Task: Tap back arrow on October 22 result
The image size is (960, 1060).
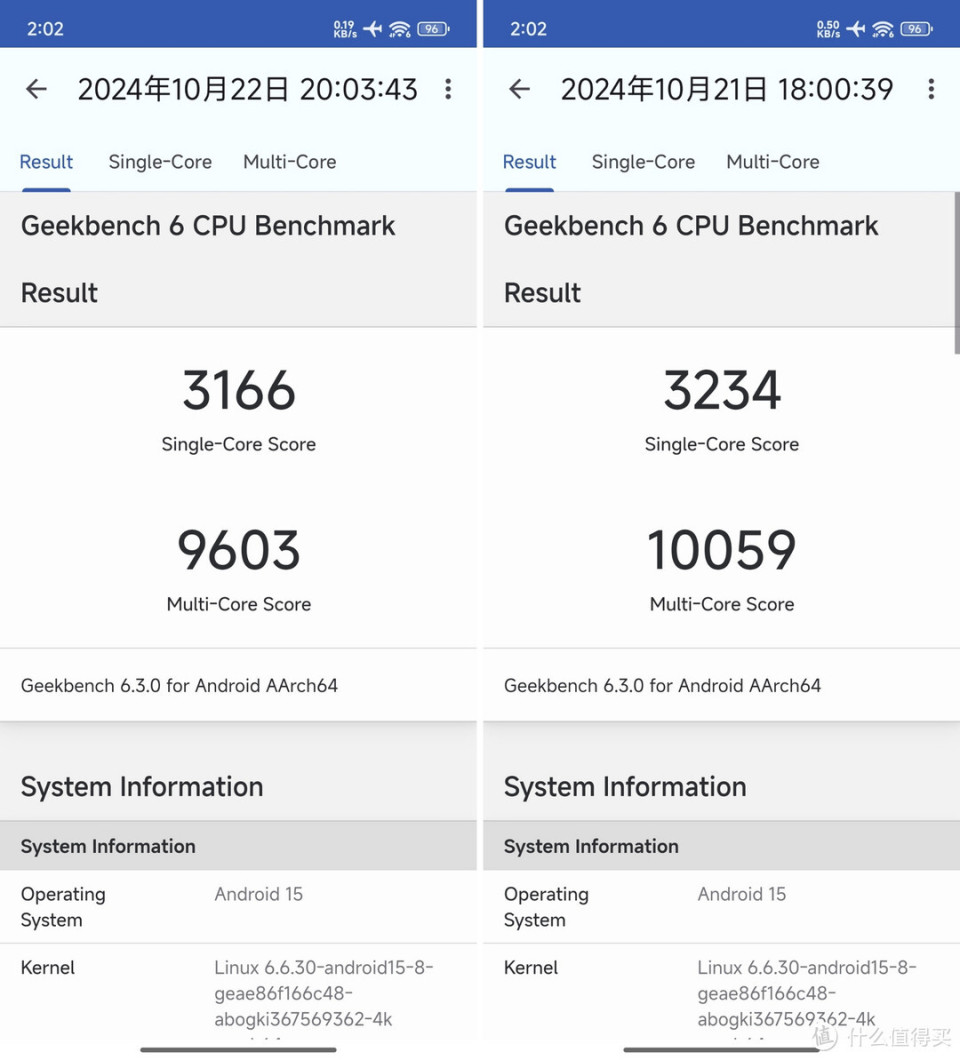Action: click(x=37, y=89)
